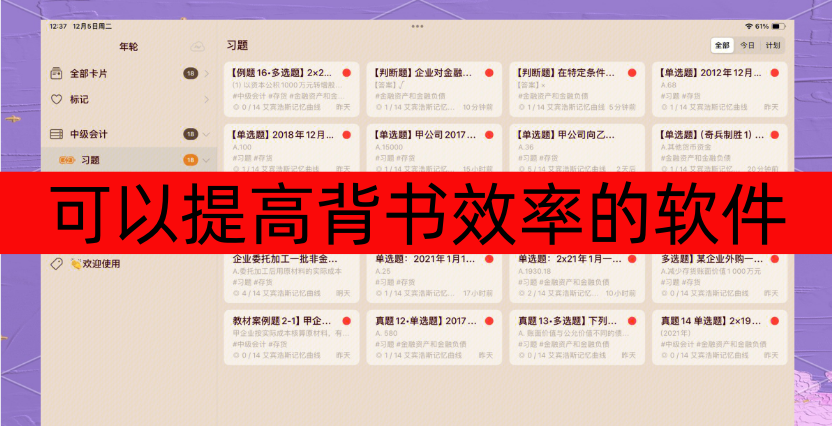Click the 全部卡片 card box icon
This screenshot has width=832, height=426.
click(x=56, y=74)
